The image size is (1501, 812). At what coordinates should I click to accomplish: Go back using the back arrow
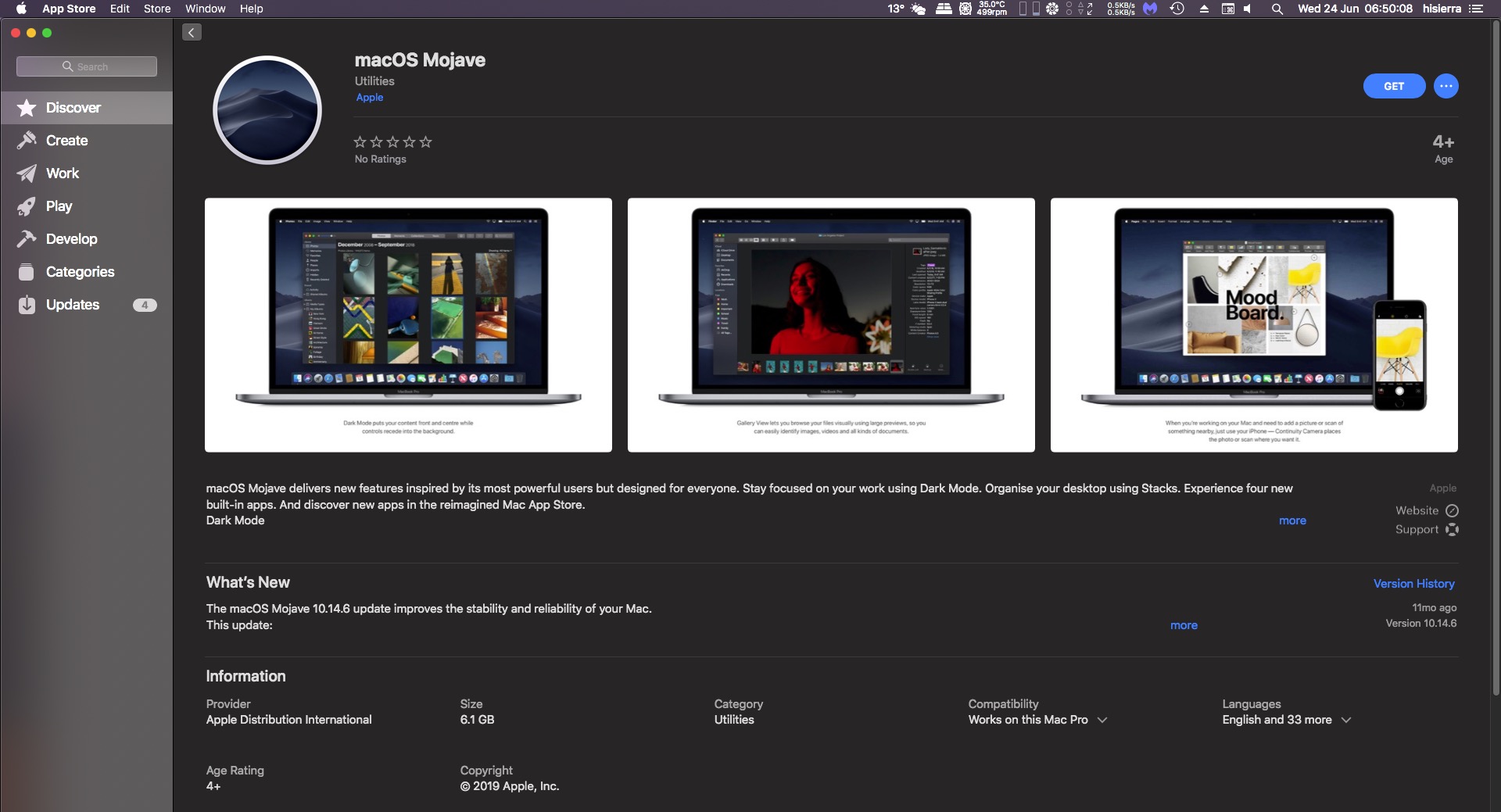pos(191,32)
